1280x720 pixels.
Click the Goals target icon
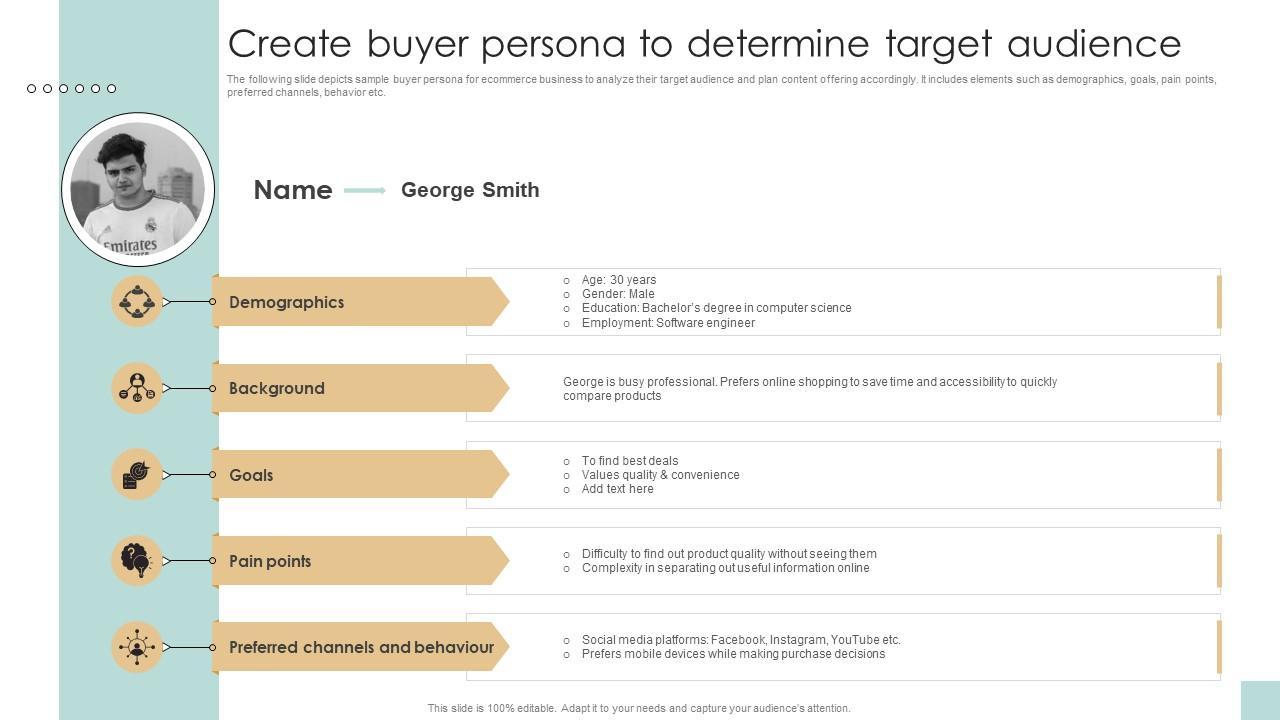[137, 474]
